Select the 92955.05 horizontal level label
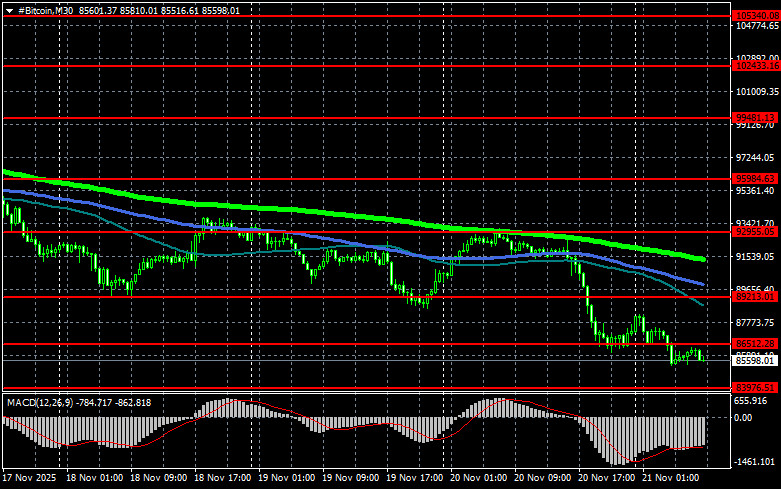Image resolution: width=781 pixels, height=489 pixels. [755, 232]
